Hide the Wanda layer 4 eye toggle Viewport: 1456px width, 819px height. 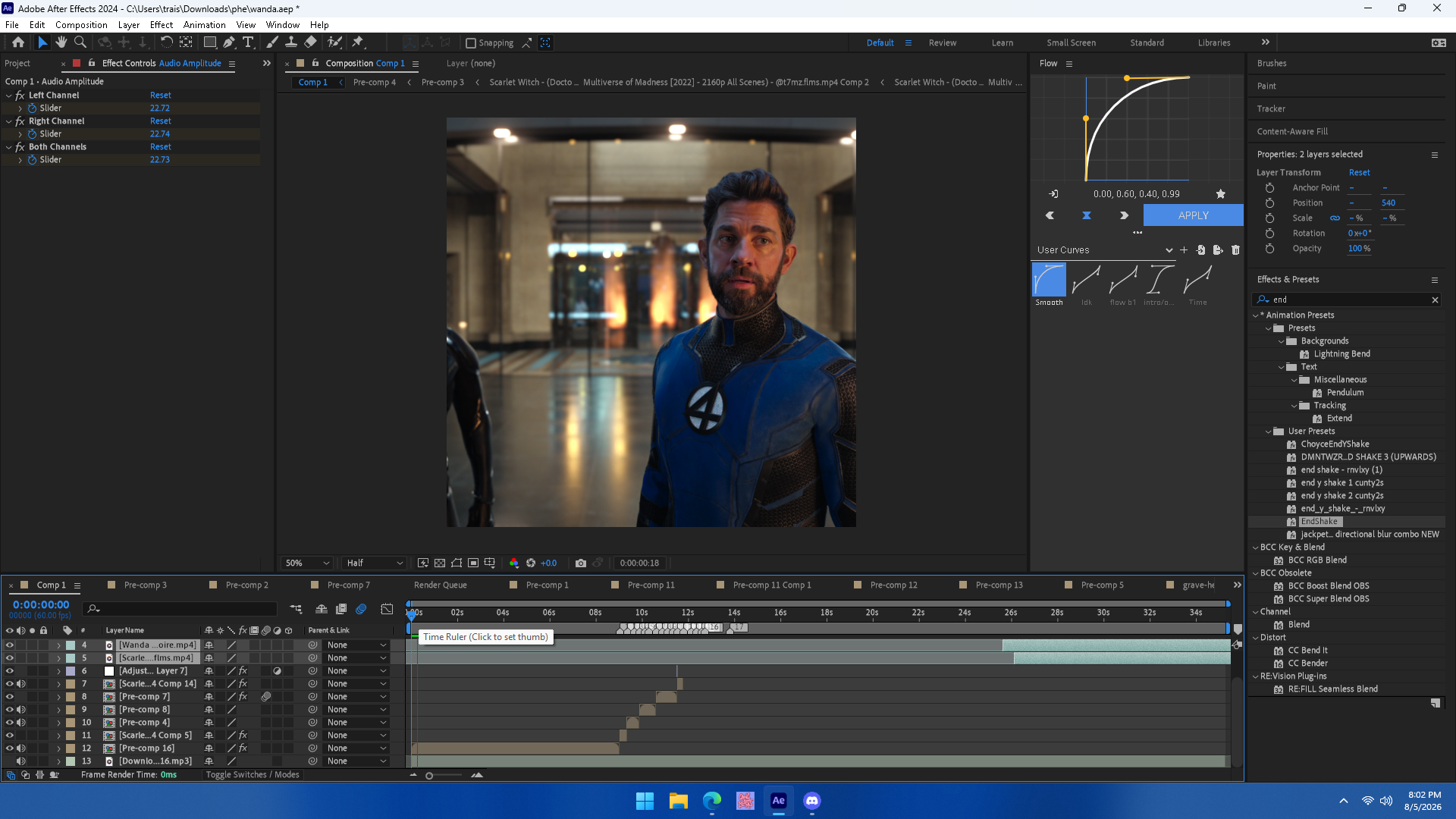point(10,645)
